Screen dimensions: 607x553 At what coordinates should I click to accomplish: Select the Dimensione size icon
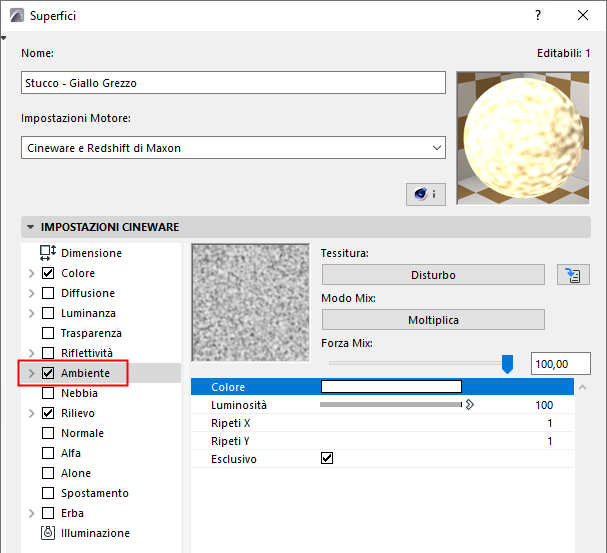[x=48, y=253]
